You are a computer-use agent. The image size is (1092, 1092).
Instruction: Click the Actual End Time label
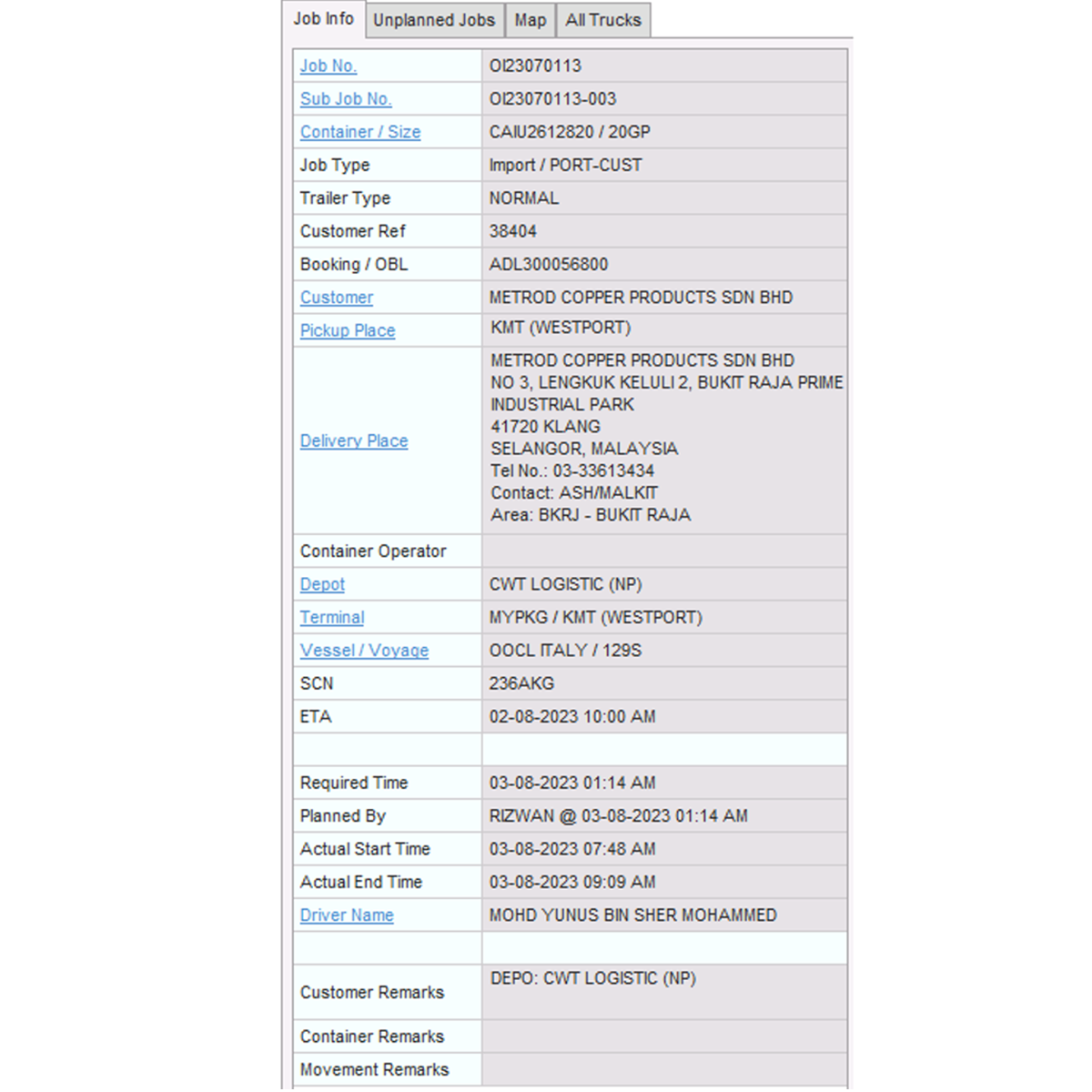pyautogui.click(x=361, y=882)
